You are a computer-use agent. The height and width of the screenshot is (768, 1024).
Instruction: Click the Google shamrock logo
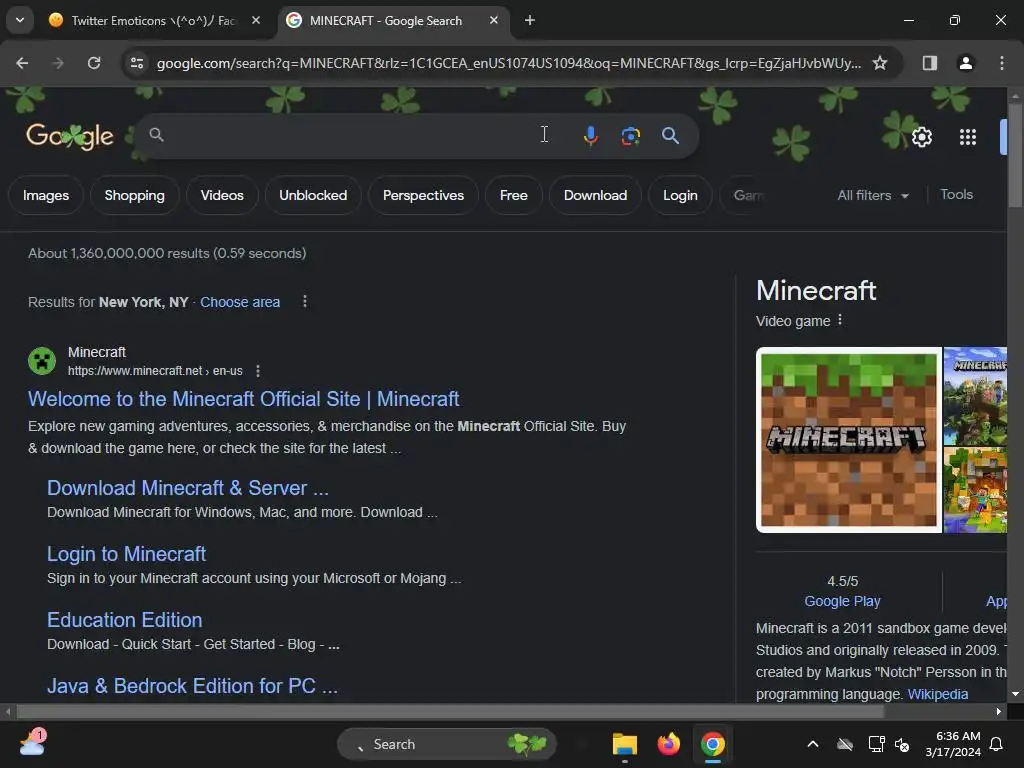(69, 136)
